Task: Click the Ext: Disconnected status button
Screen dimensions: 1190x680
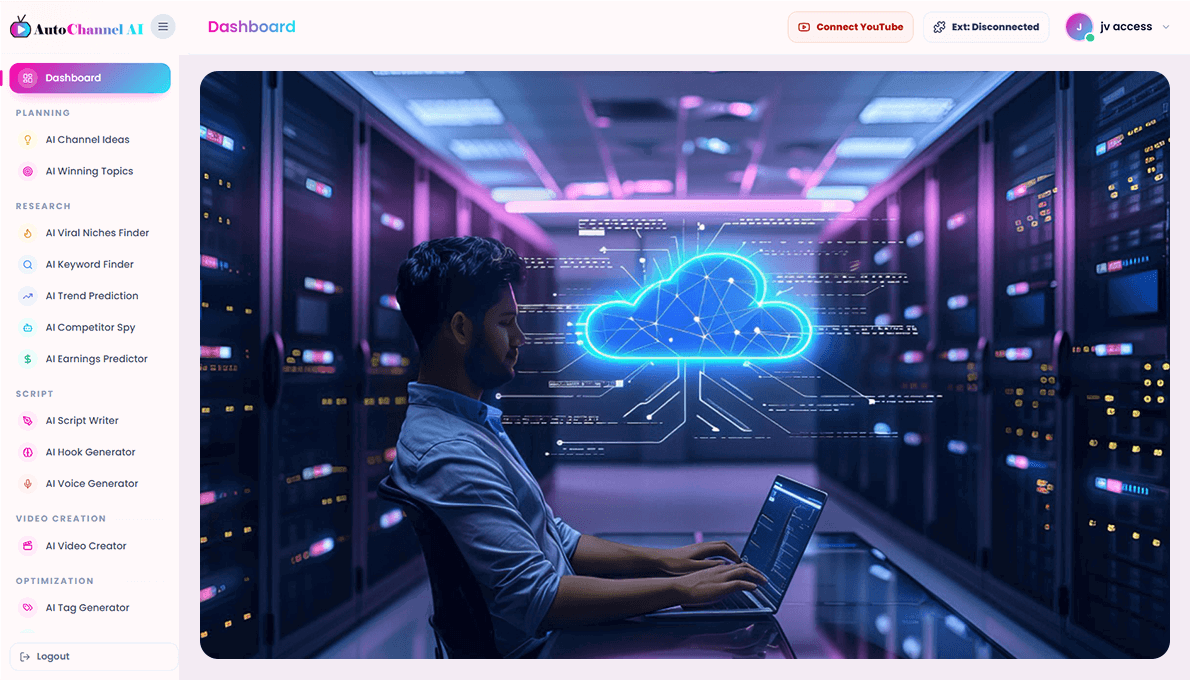Action: 986,27
